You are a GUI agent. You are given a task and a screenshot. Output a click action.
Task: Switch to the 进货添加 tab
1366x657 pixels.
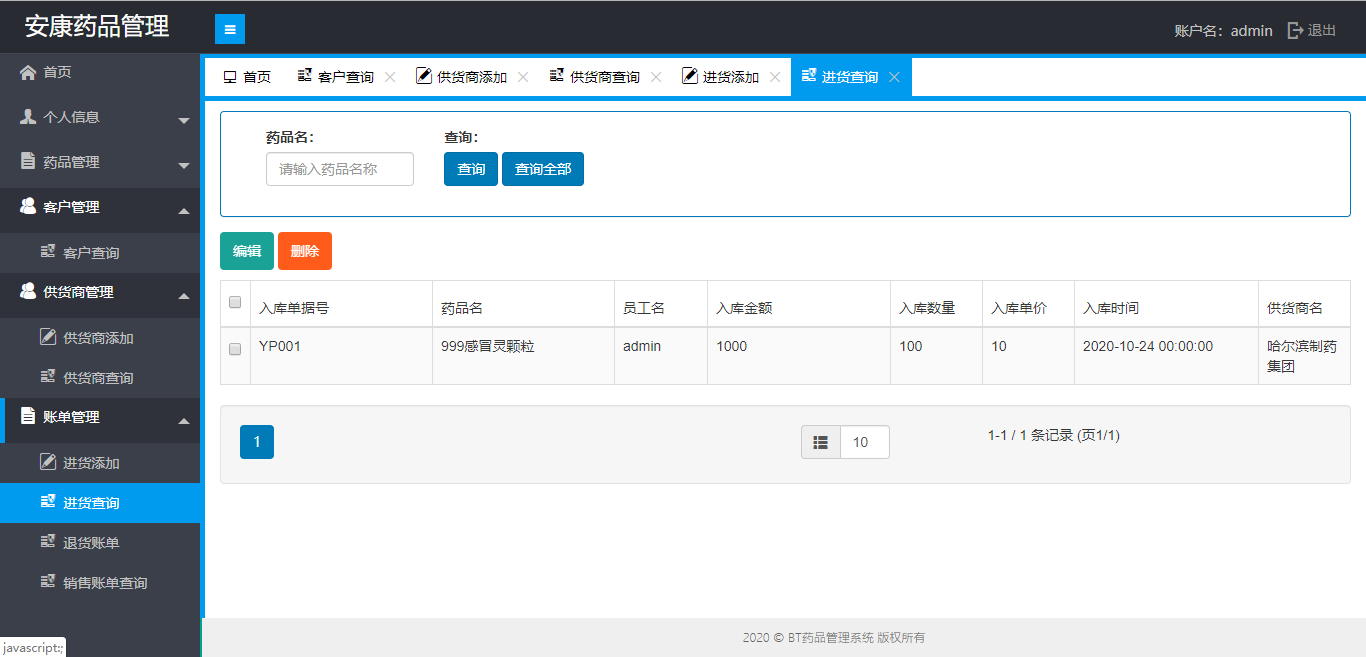click(x=730, y=77)
